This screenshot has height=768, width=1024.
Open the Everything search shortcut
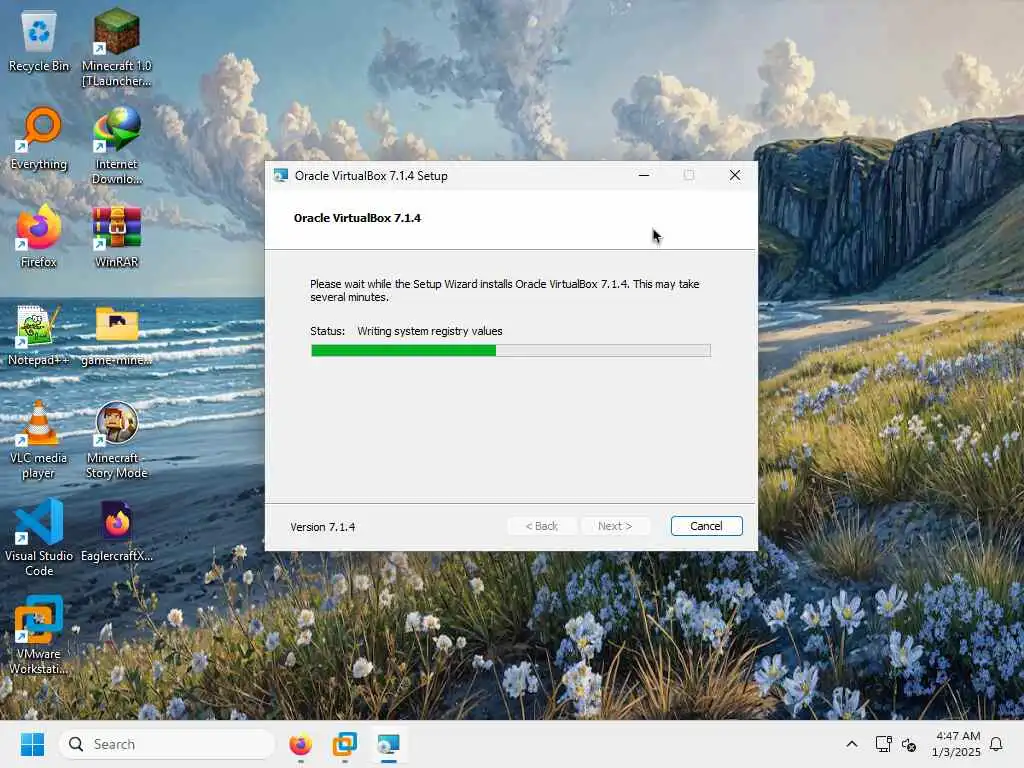[39, 138]
